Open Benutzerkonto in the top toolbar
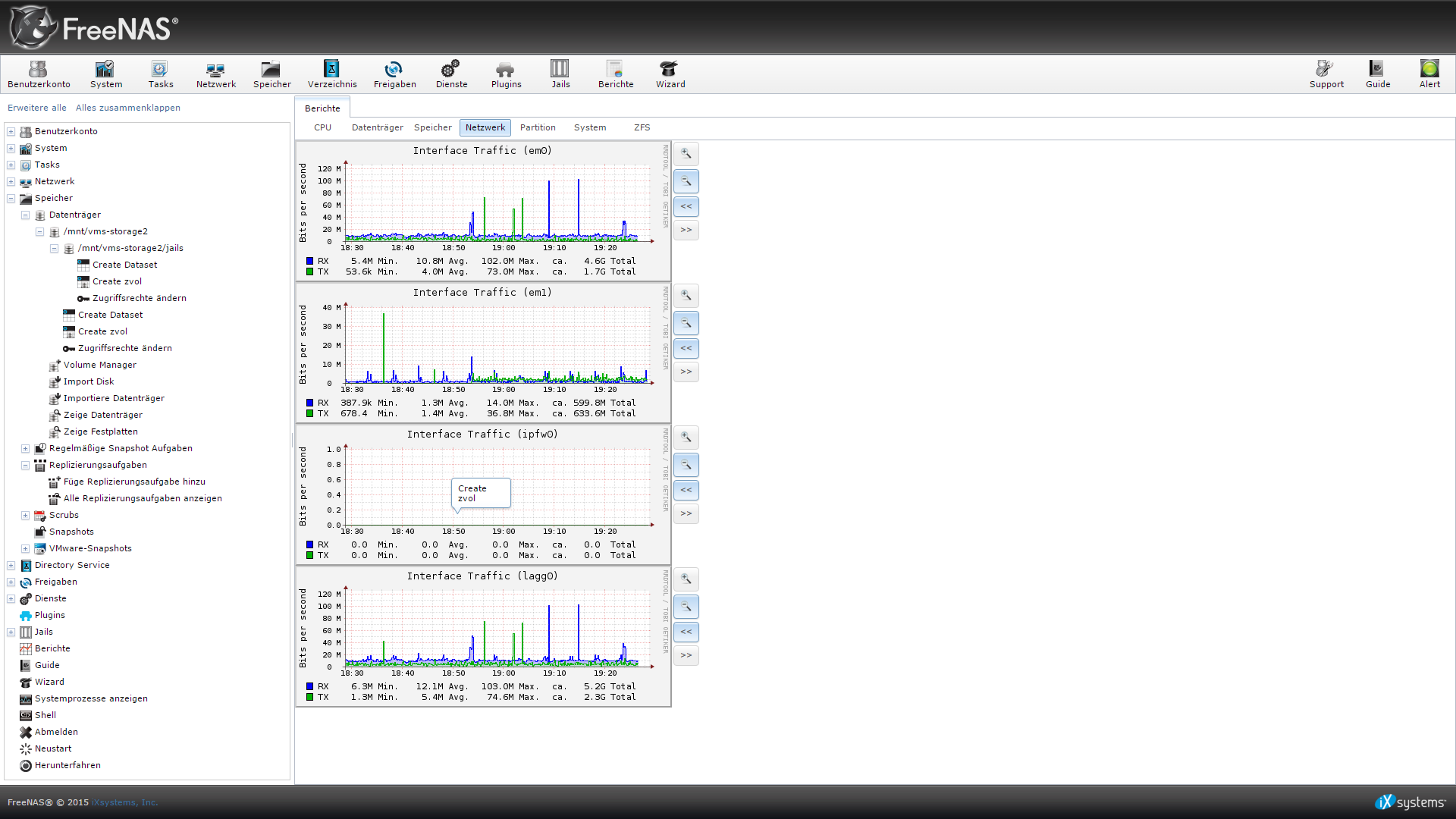Image resolution: width=1456 pixels, height=819 pixels. click(x=39, y=74)
